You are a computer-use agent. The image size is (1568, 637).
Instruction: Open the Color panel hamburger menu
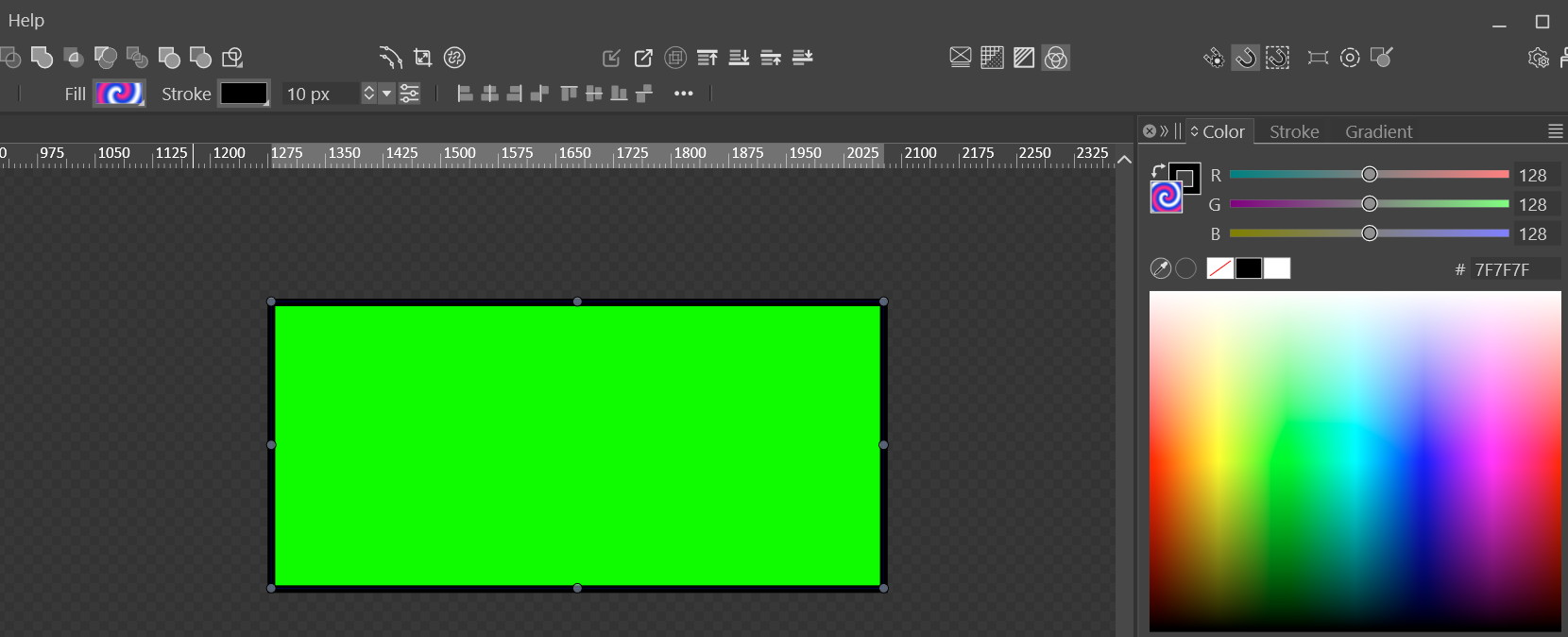coord(1555,131)
